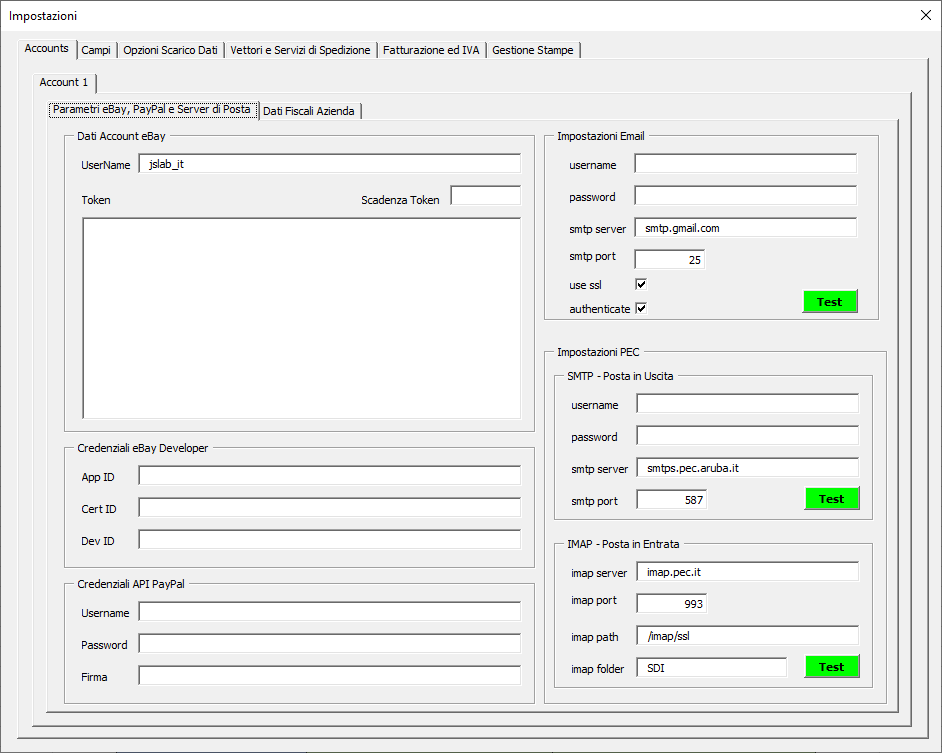Click Impostazioni Email username field

(x=746, y=164)
